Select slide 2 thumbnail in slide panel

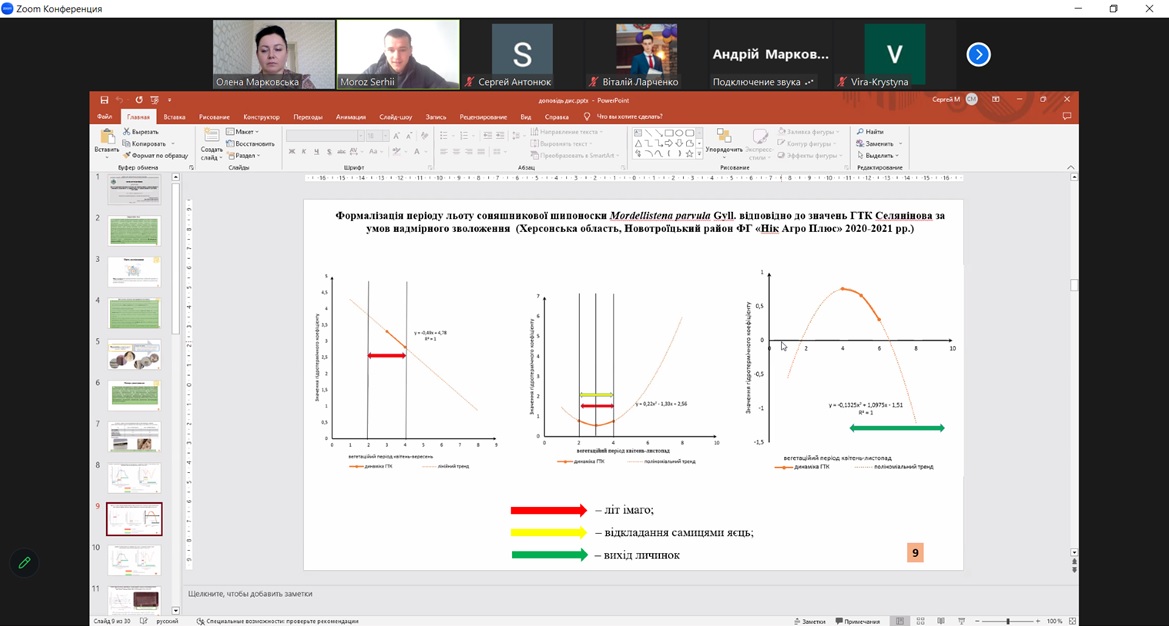point(134,231)
